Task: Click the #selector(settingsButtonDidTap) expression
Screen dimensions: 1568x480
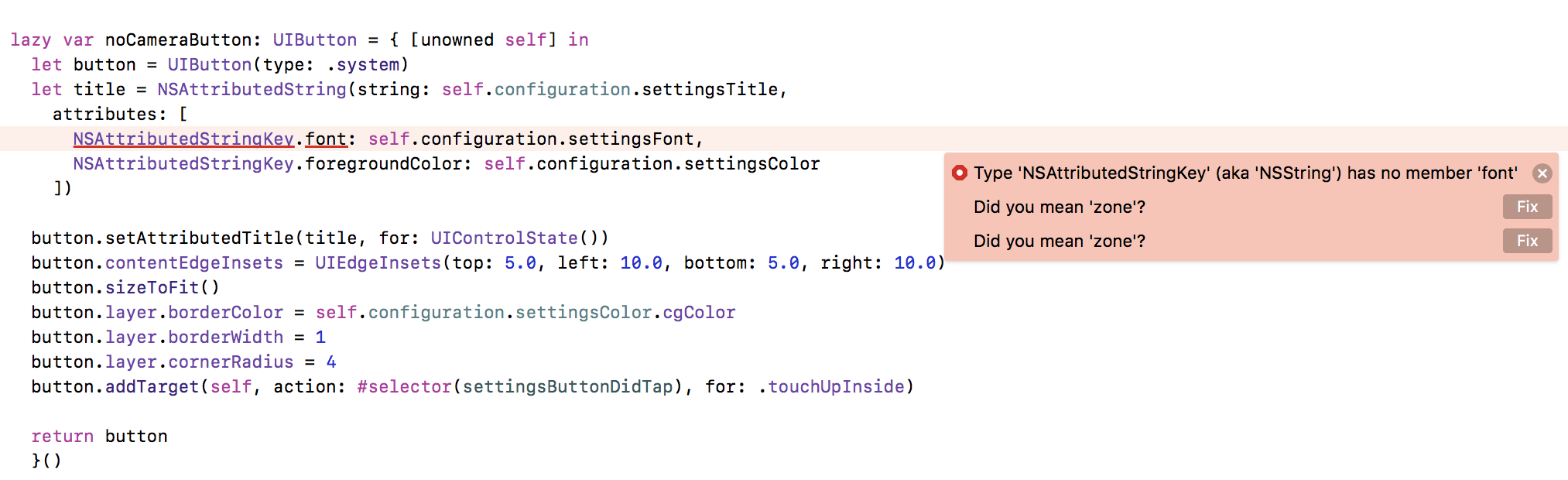Action: point(515,386)
